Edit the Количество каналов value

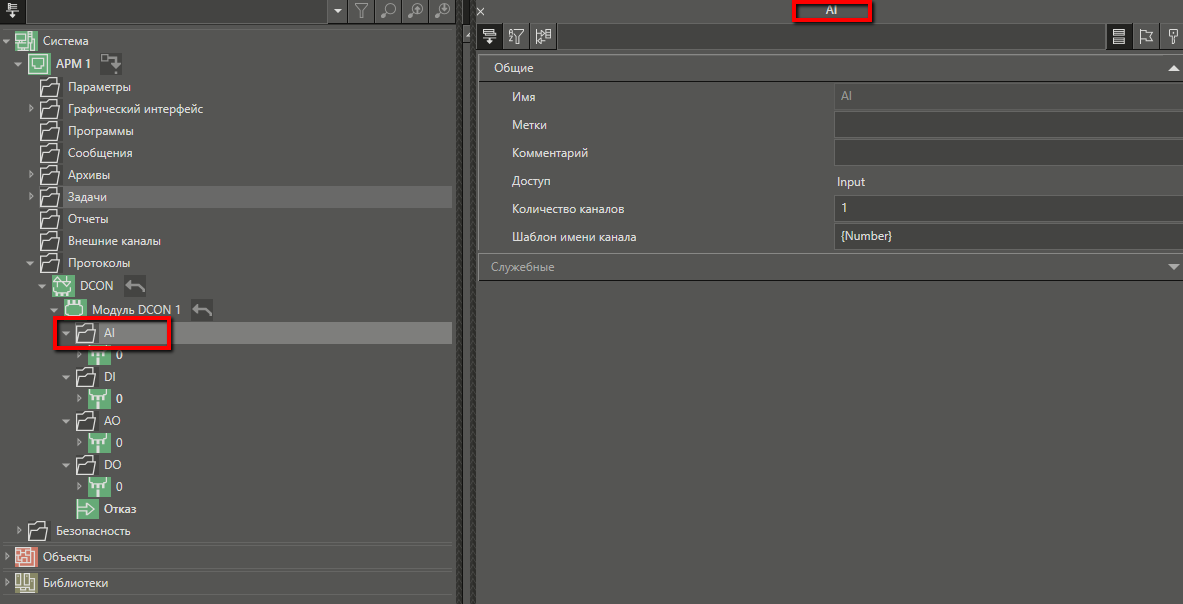pos(1000,209)
